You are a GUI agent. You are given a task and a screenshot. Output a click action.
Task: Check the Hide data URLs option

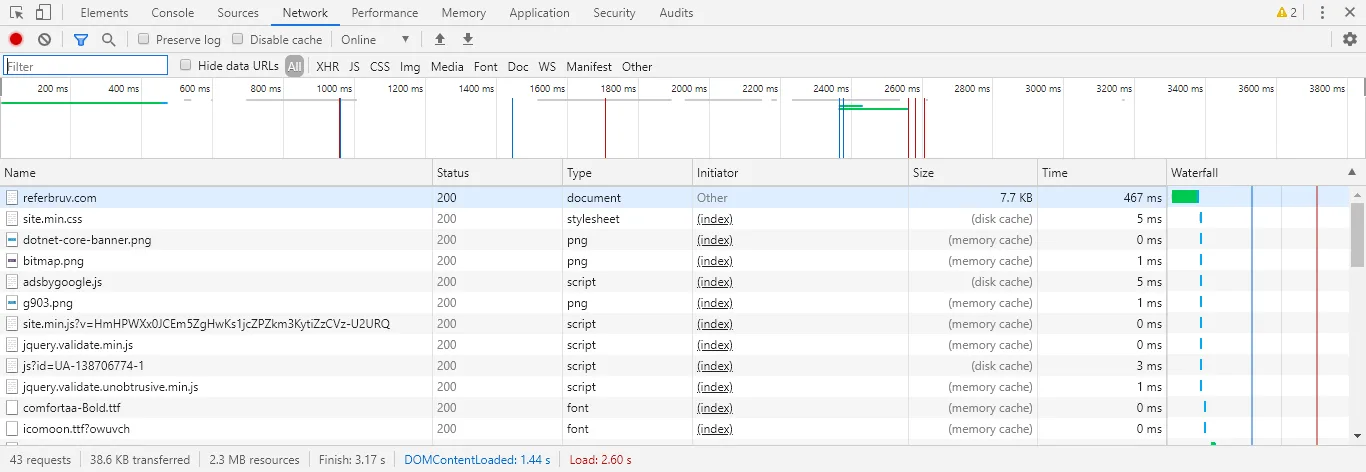click(186, 65)
